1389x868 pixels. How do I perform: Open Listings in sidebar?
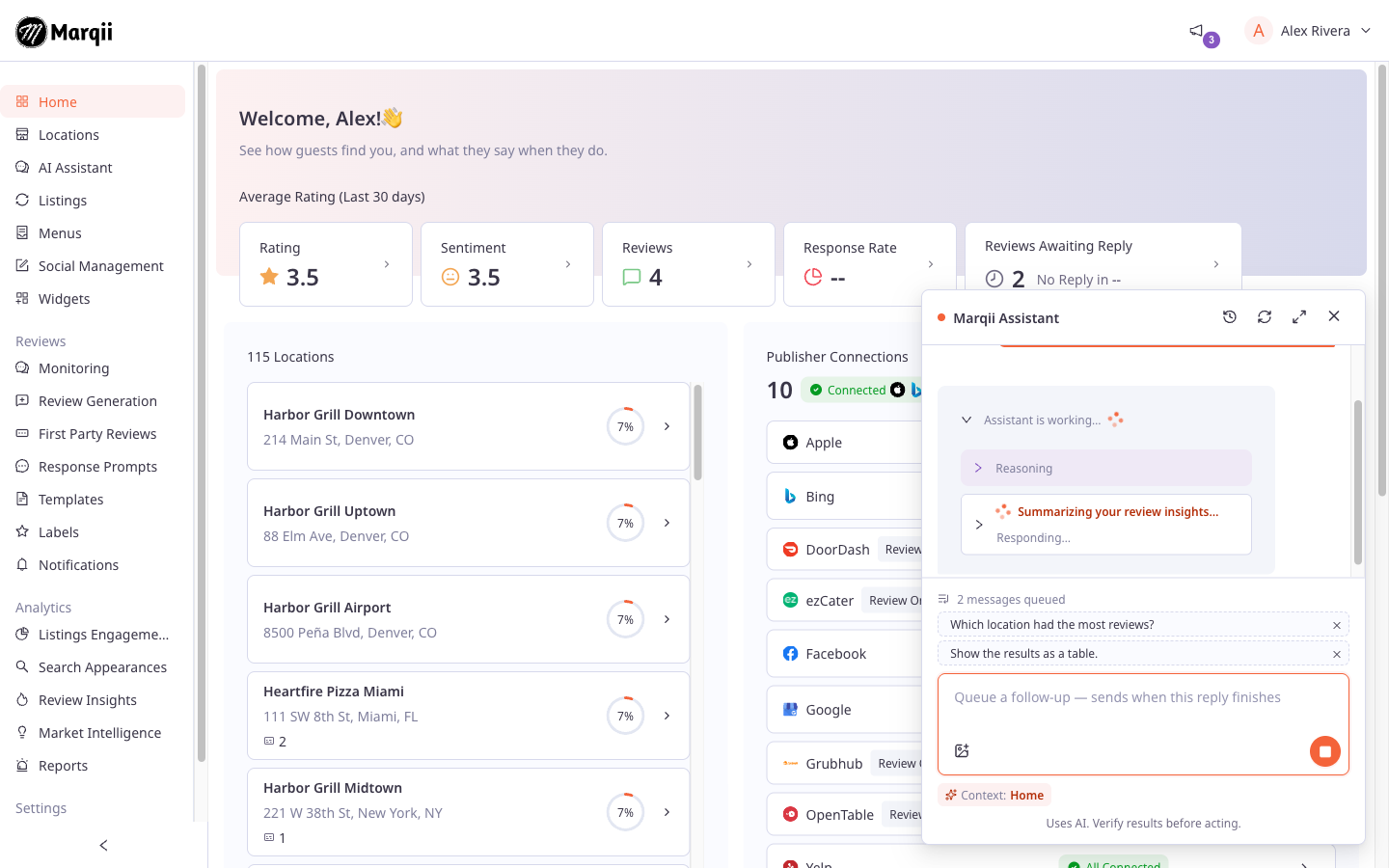(93, 201)
